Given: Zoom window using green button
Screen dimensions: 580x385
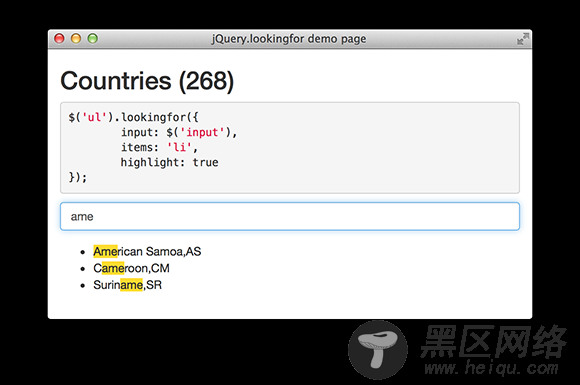Looking at the screenshot, I should tap(92, 38).
